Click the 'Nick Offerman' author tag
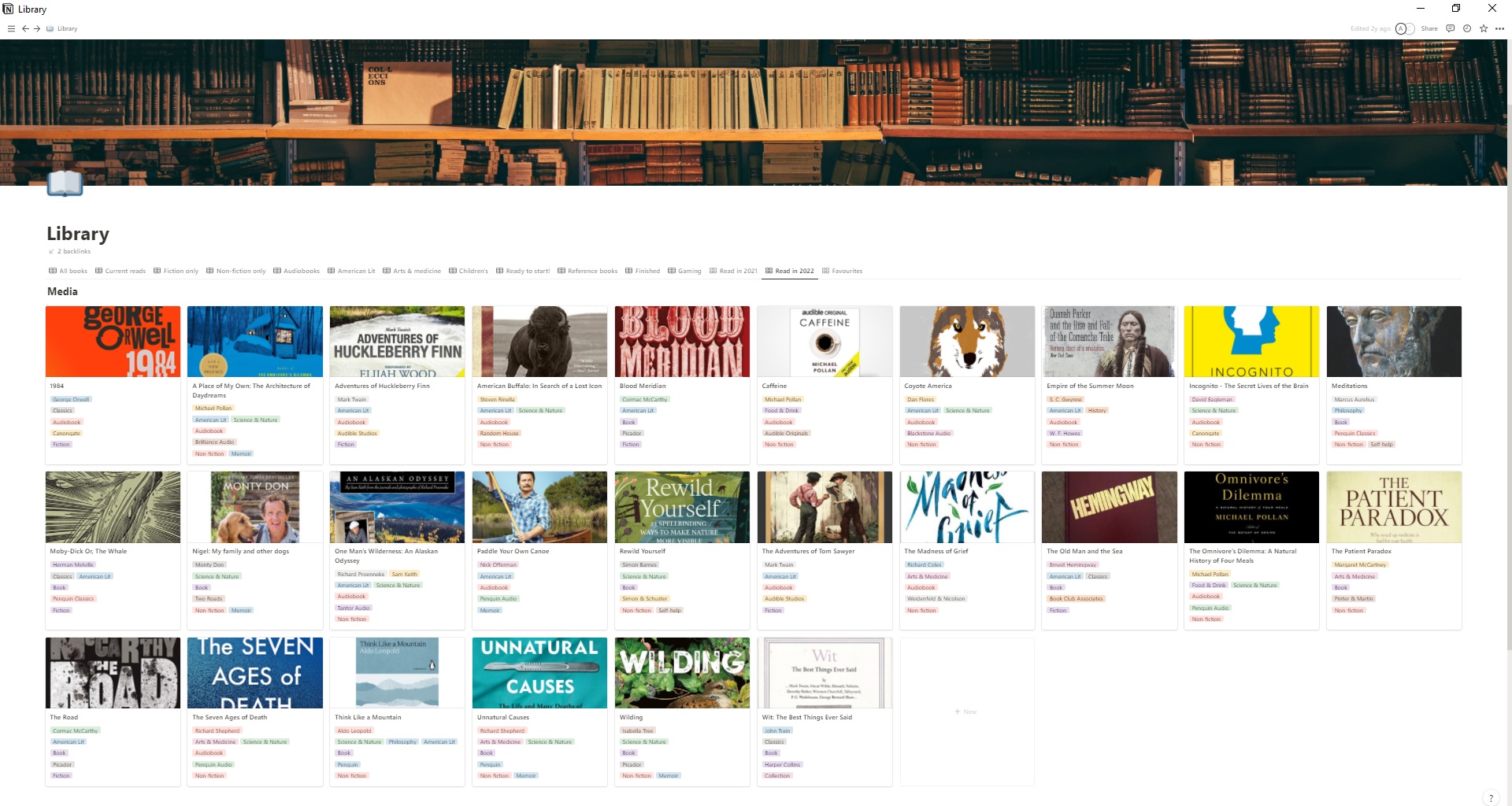Viewport: 1512px width, 806px height. [x=498, y=565]
